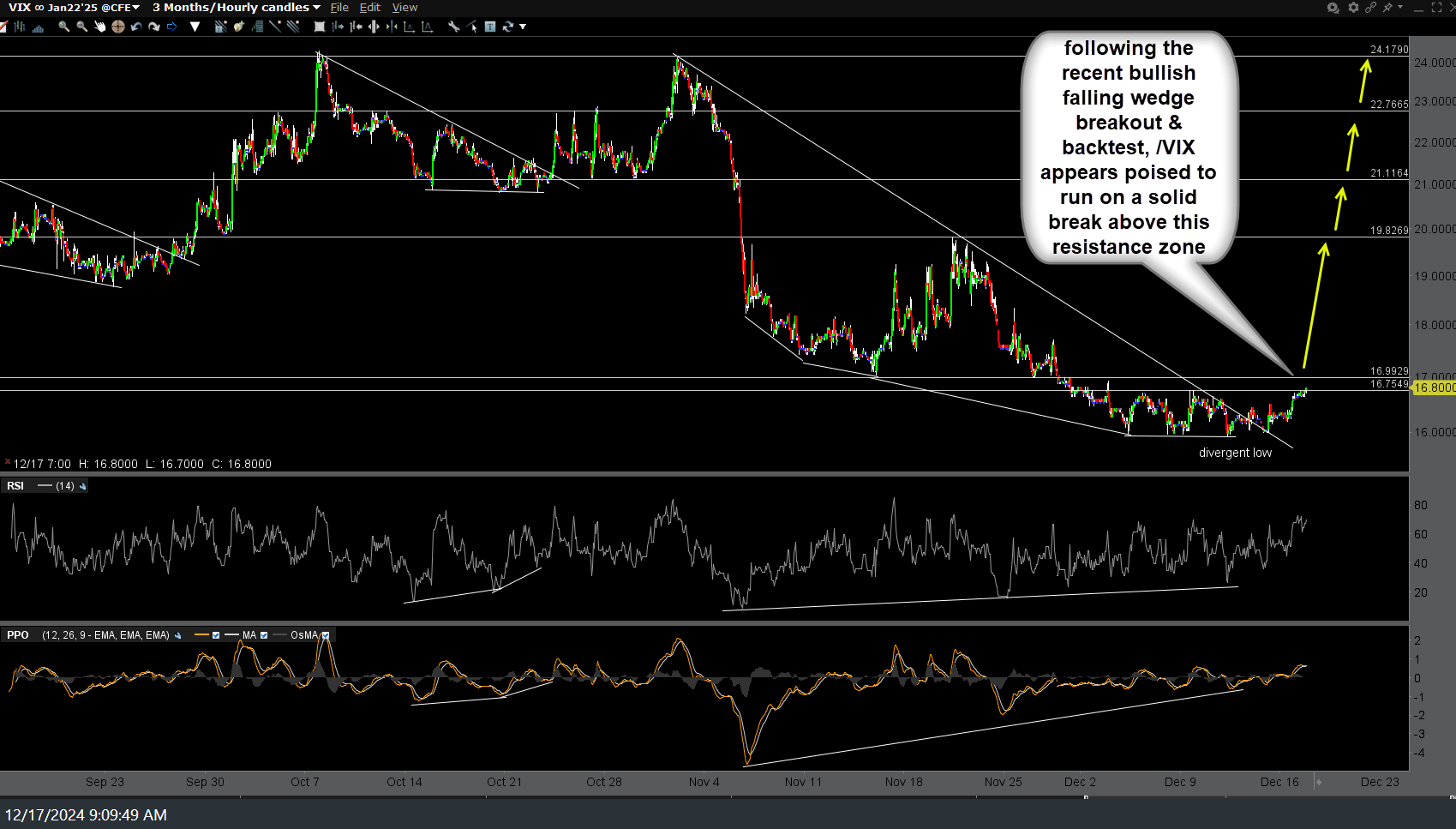Open the VIX Jan22'25 contract dropdown
This screenshot has height=829, width=1456.
click(x=74, y=8)
